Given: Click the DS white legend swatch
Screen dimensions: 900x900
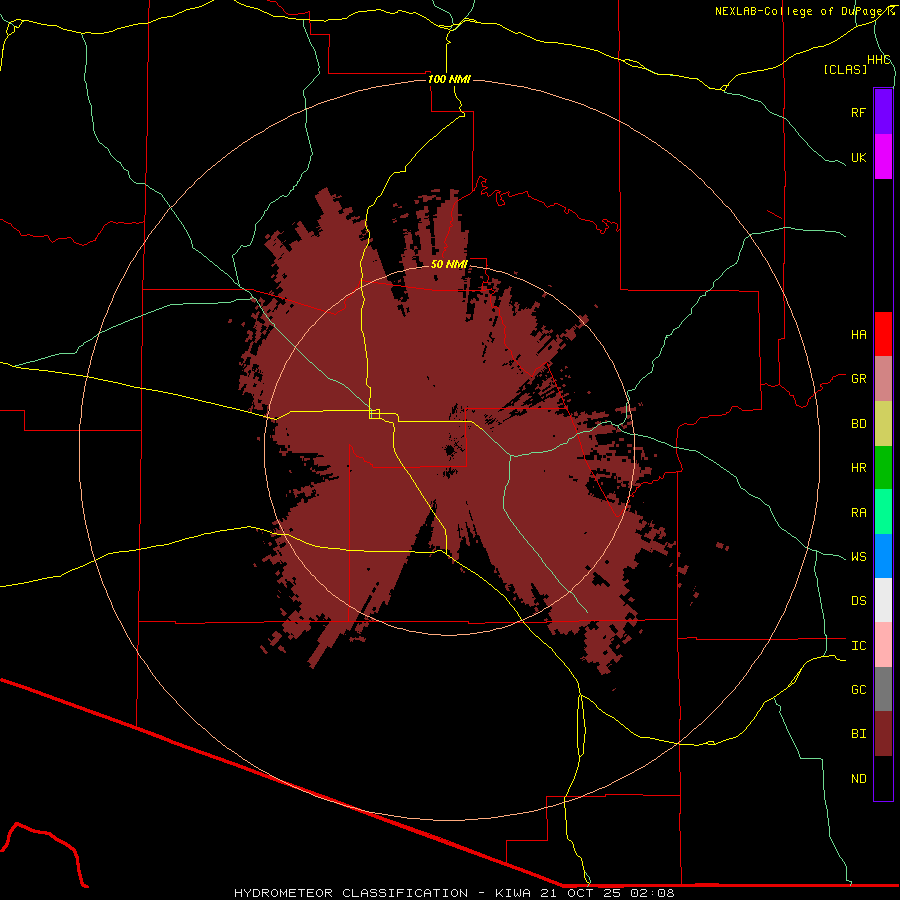Looking at the screenshot, I should [883, 600].
